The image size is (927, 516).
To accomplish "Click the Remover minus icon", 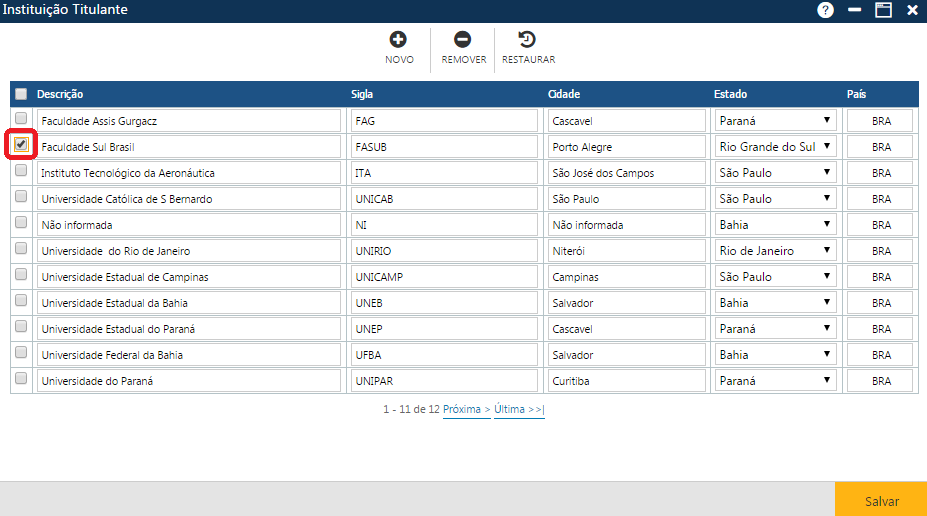I will point(462,40).
